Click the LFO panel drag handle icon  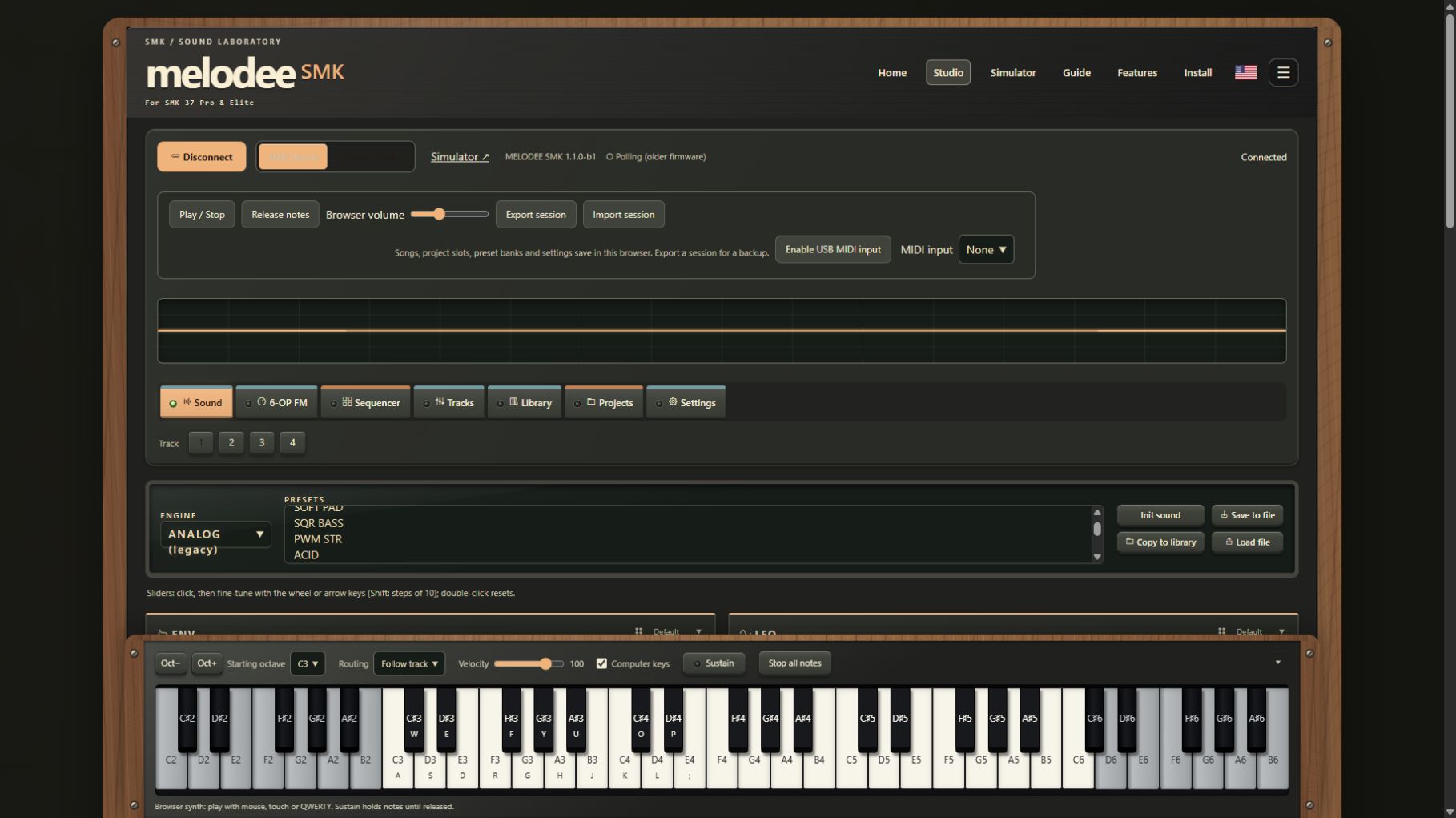tap(1221, 631)
